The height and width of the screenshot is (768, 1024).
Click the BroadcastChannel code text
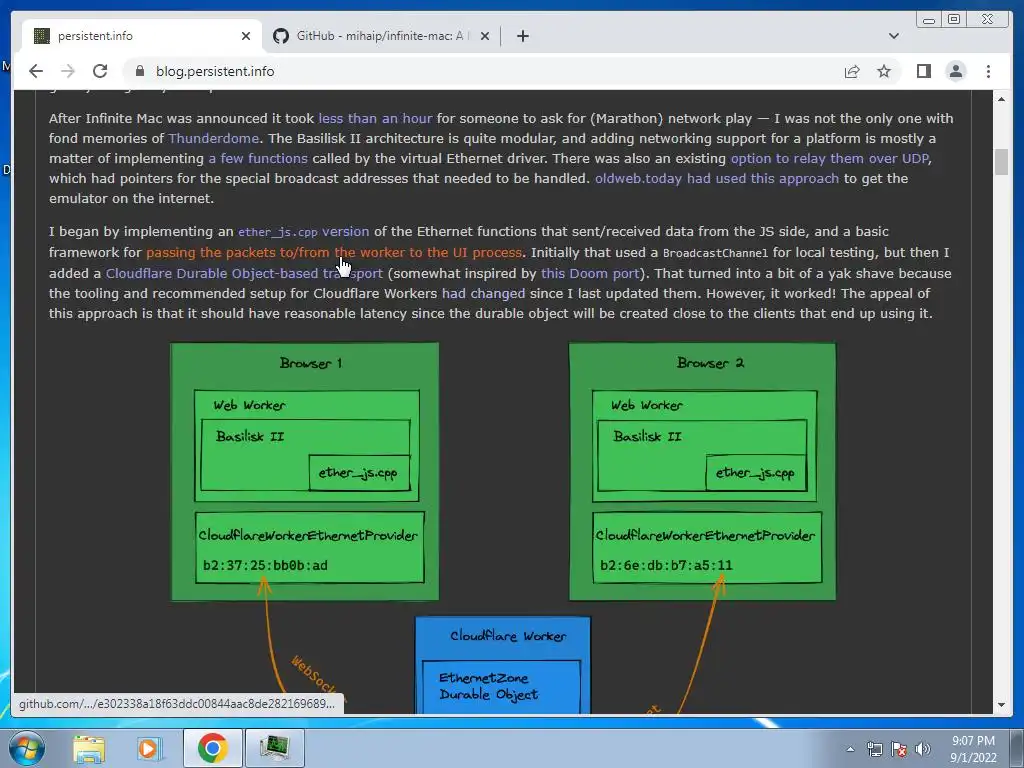point(715,253)
